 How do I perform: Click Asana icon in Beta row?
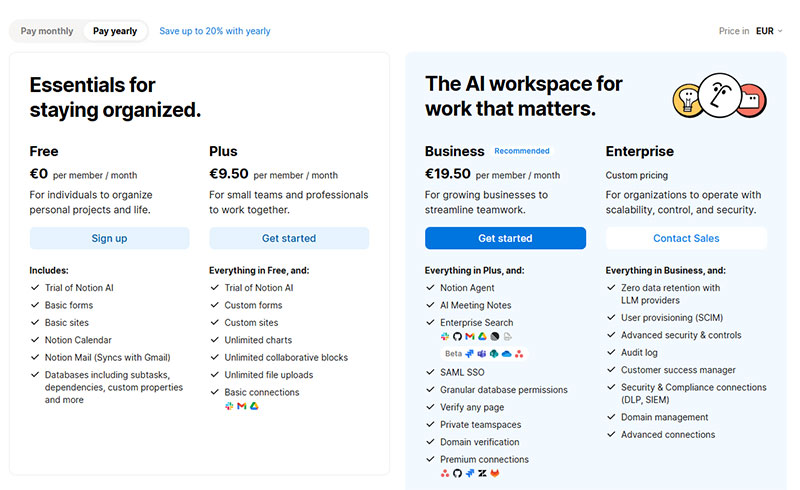pos(519,354)
